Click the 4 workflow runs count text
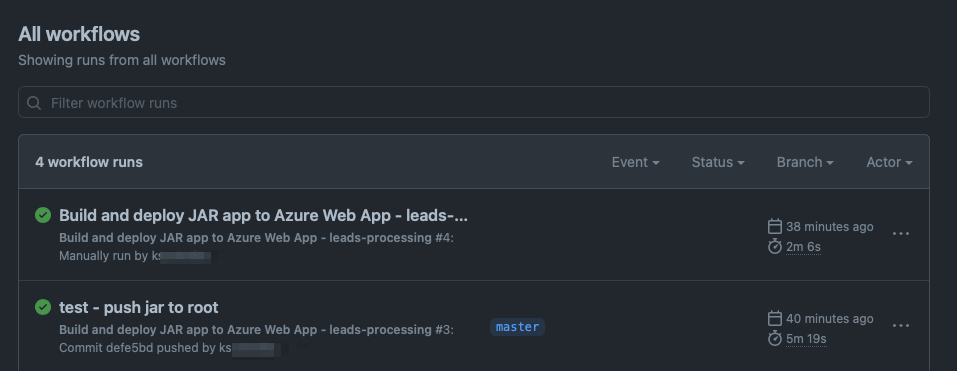This screenshot has height=371, width=957. coord(89,162)
